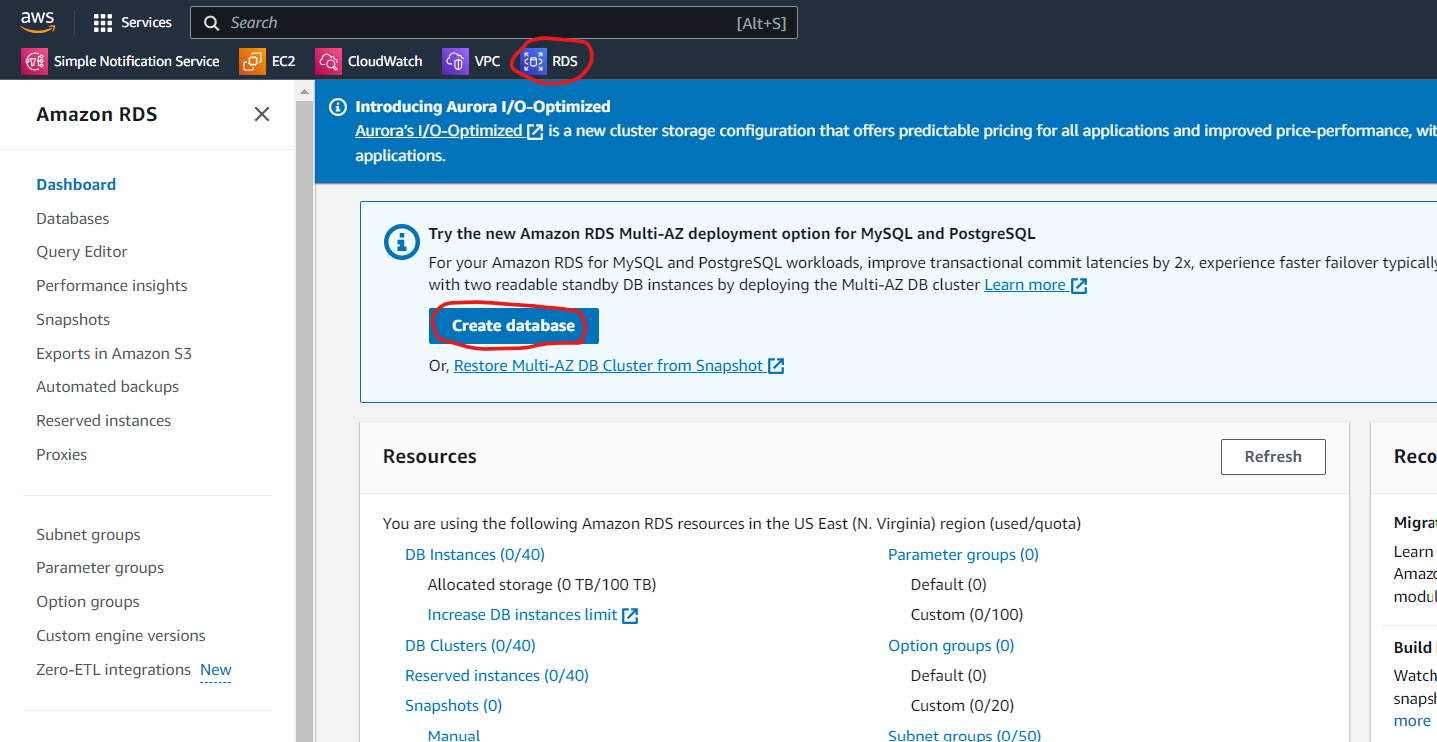Click the Snapshots (0) resource link
Viewport: 1437px width, 742px height.
click(454, 706)
